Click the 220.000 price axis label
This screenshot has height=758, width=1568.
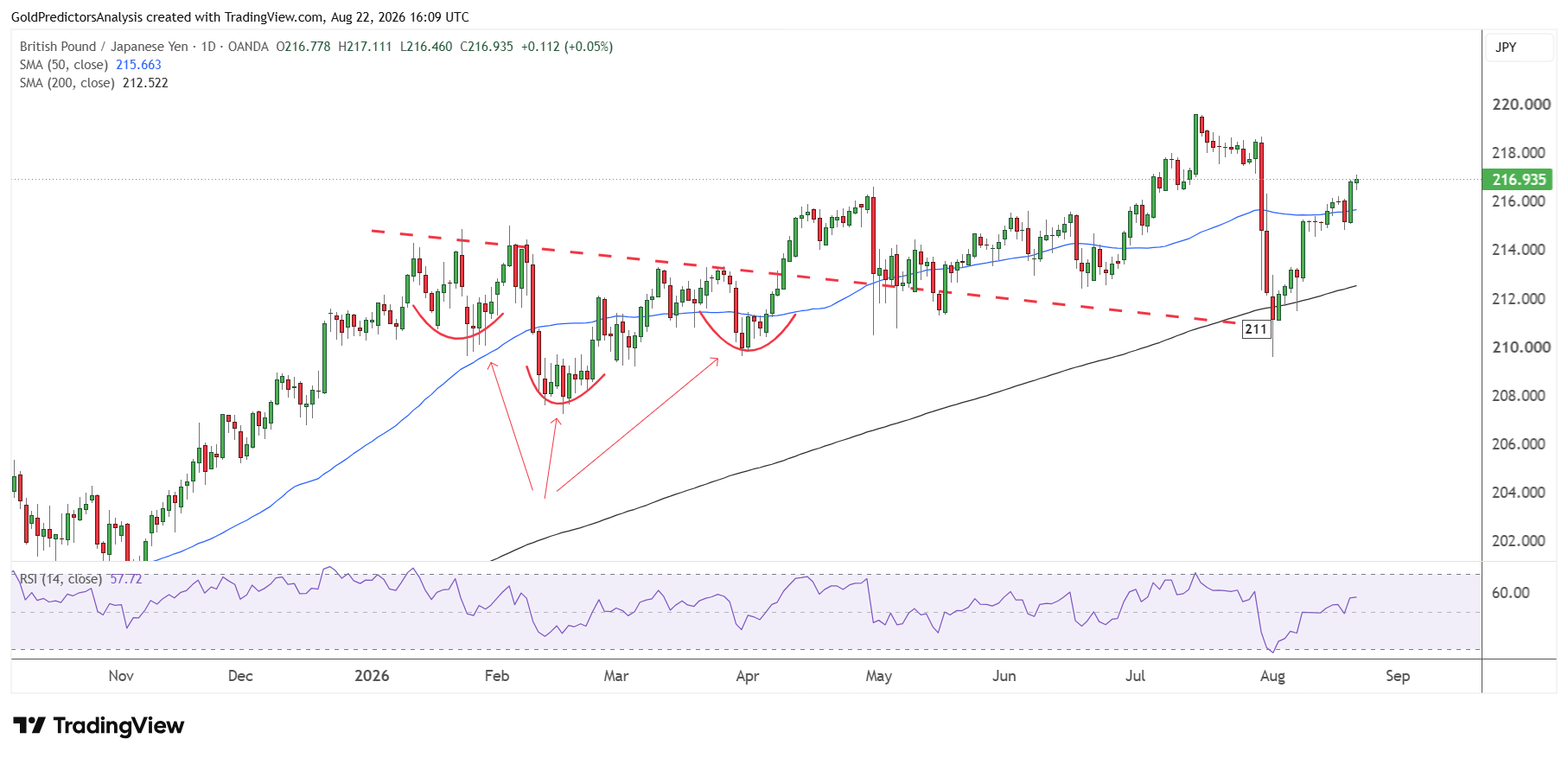pos(1521,105)
